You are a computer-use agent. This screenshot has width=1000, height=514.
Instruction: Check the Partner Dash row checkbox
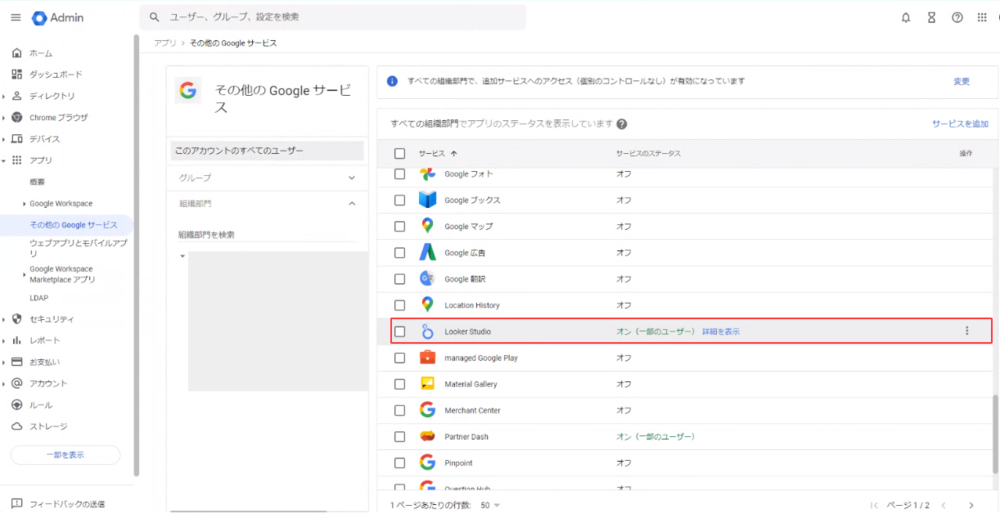pyautogui.click(x=399, y=436)
